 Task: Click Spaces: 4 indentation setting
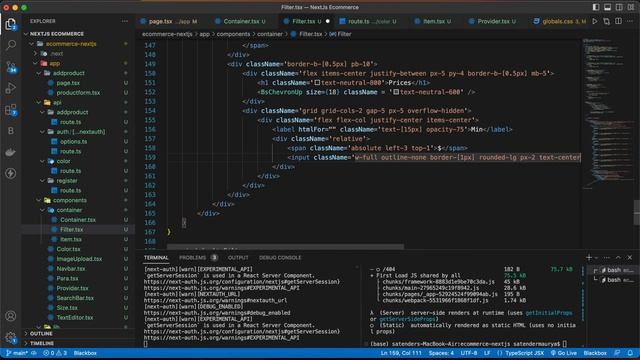[x=441, y=353]
